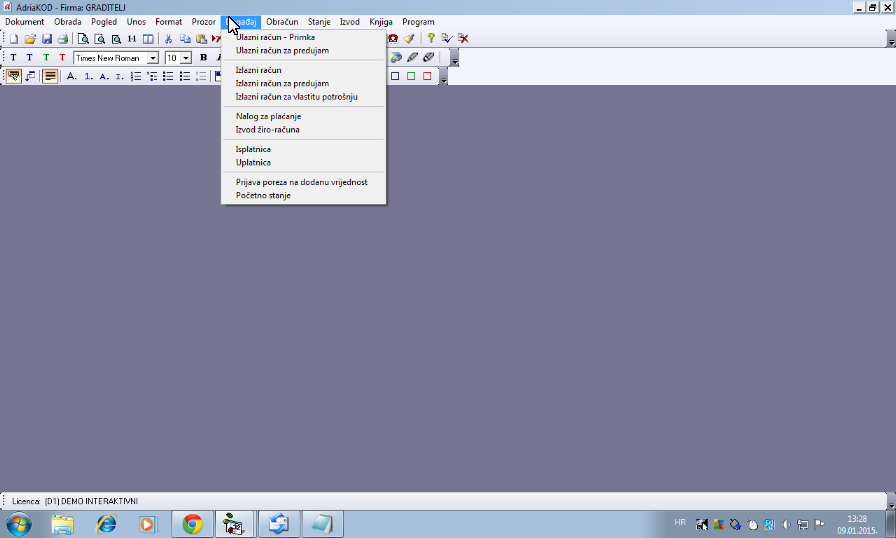Image resolution: width=896 pixels, height=538 pixels.
Task: Click the HR language indicator
Action: click(x=679, y=523)
